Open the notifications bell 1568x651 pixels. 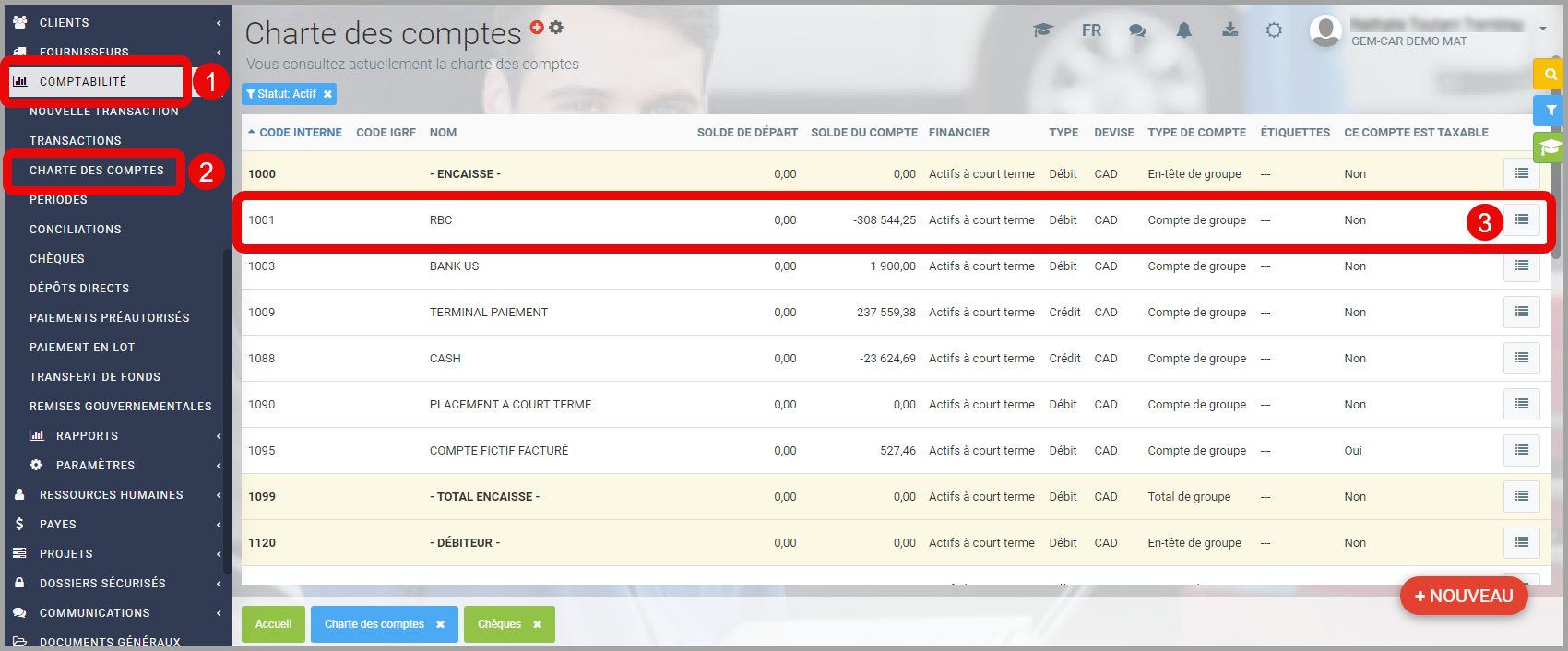(x=1183, y=30)
